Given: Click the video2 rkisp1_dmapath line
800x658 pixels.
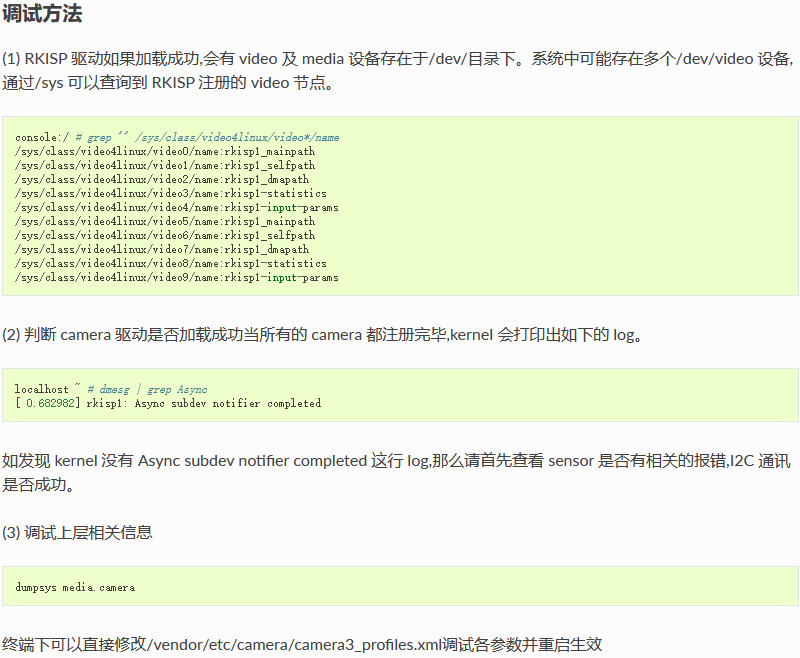Looking at the screenshot, I should pos(162,180).
